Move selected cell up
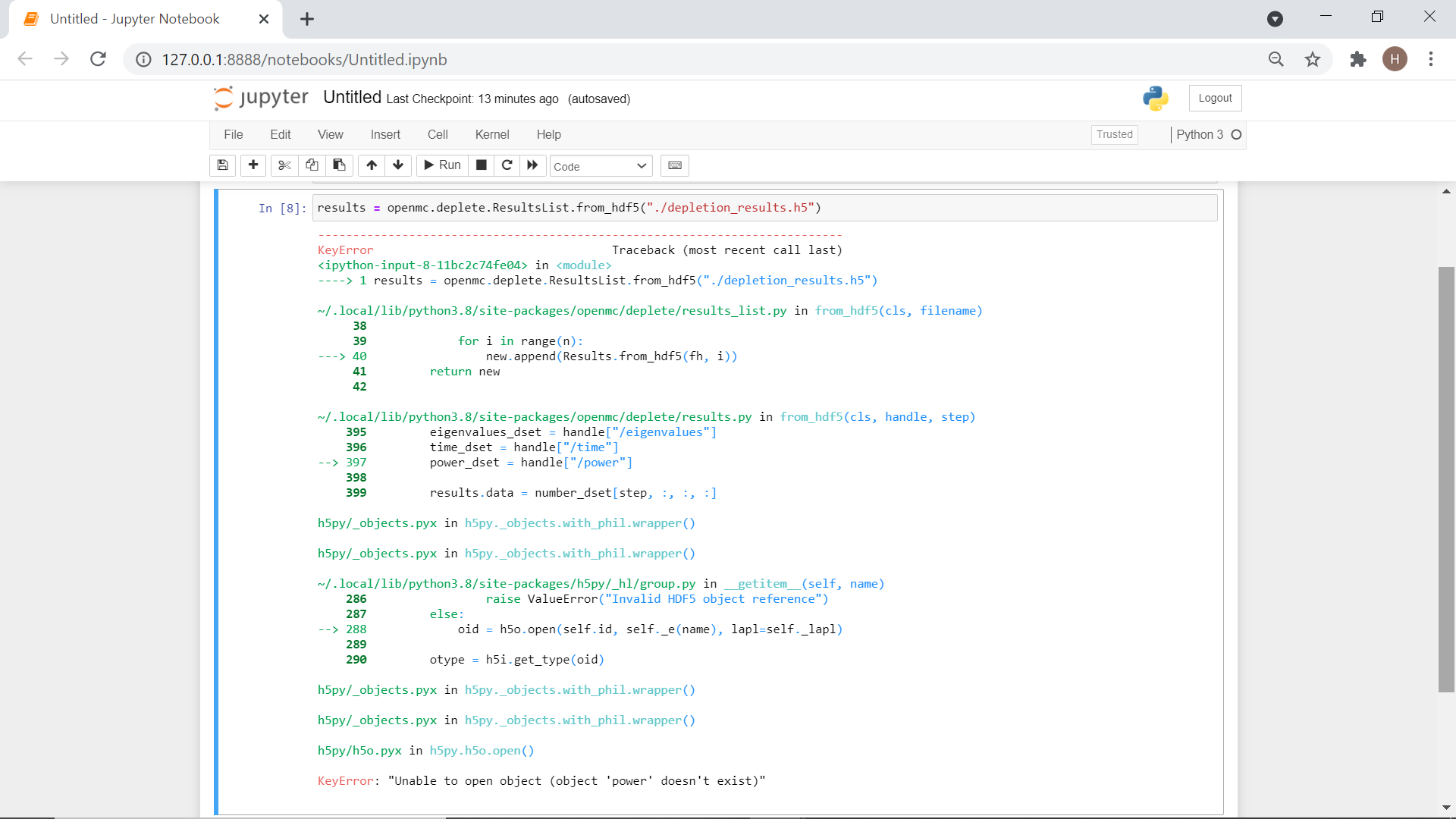Screen dimensions: 1456x819 click(x=372, y=165)
